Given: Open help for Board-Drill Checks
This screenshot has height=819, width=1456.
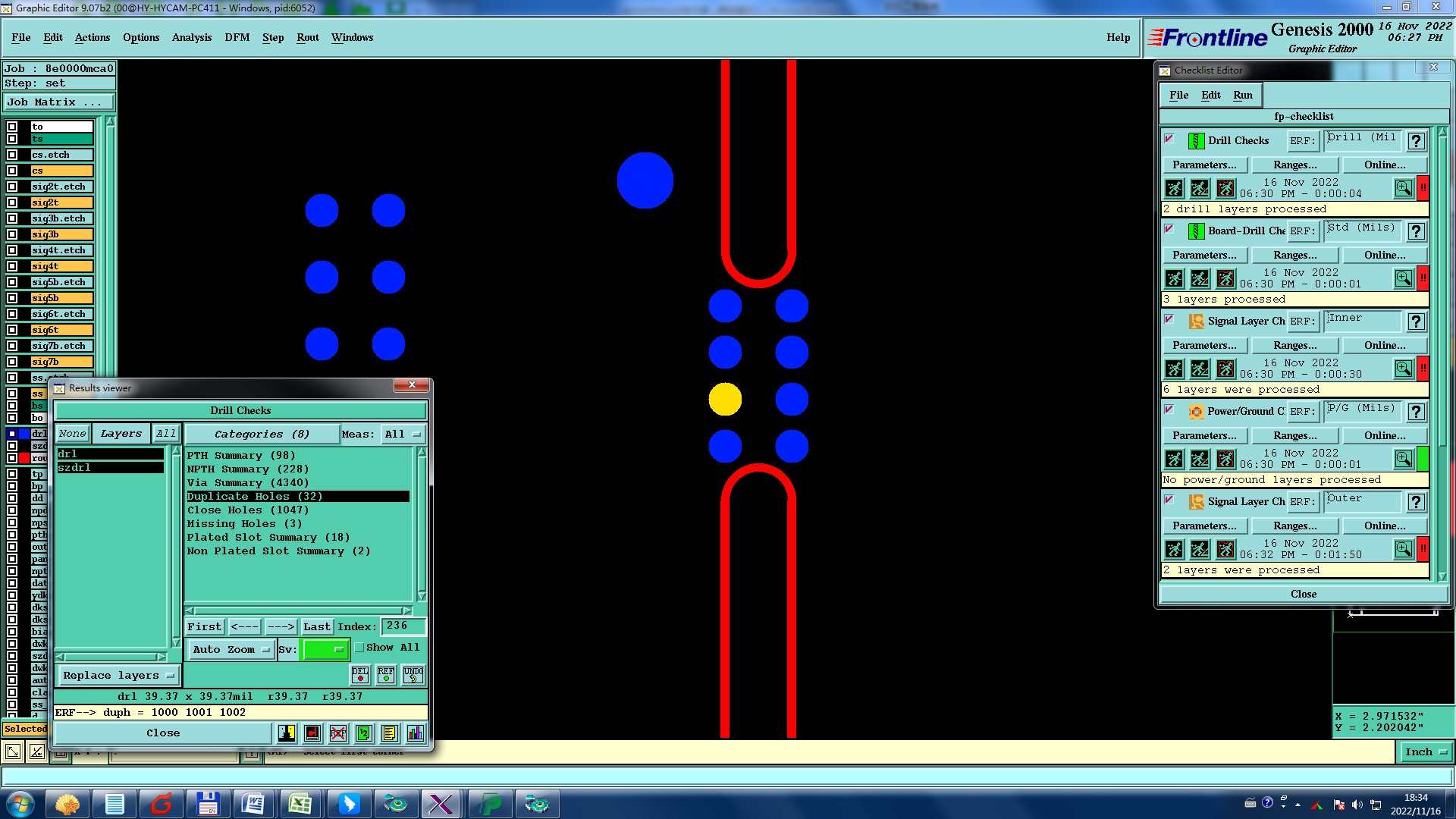Looking at the screenshot, I should (x=1416, y=231).
